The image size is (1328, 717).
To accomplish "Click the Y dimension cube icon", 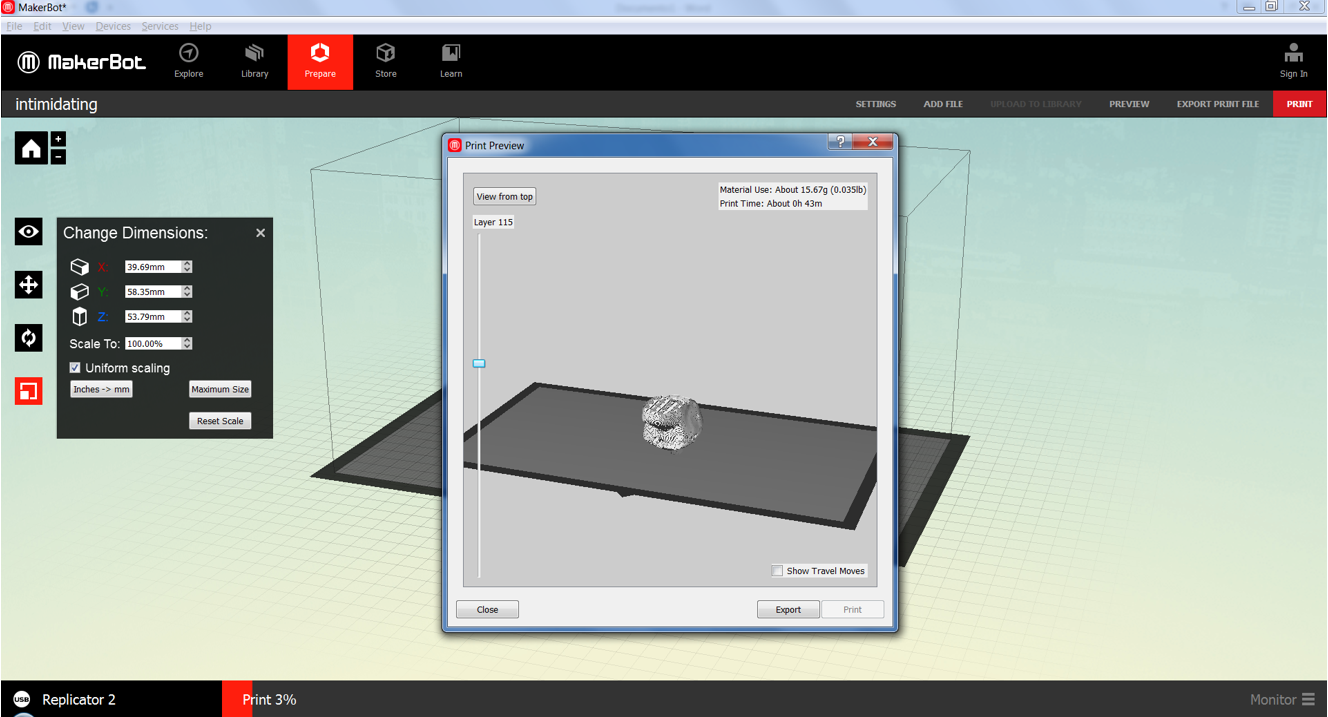I will point(79,291).
